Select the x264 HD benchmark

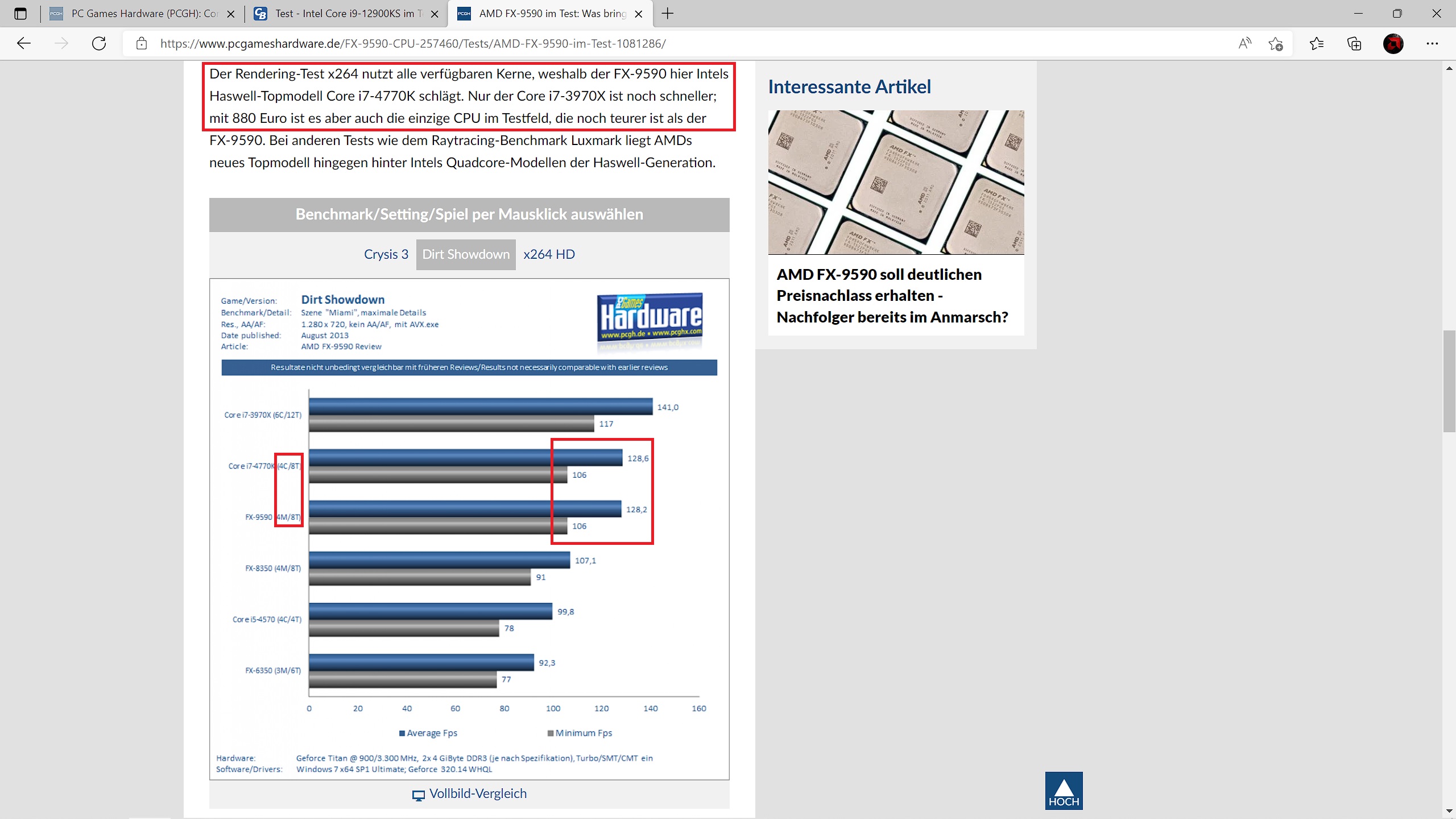coord(549,254)
